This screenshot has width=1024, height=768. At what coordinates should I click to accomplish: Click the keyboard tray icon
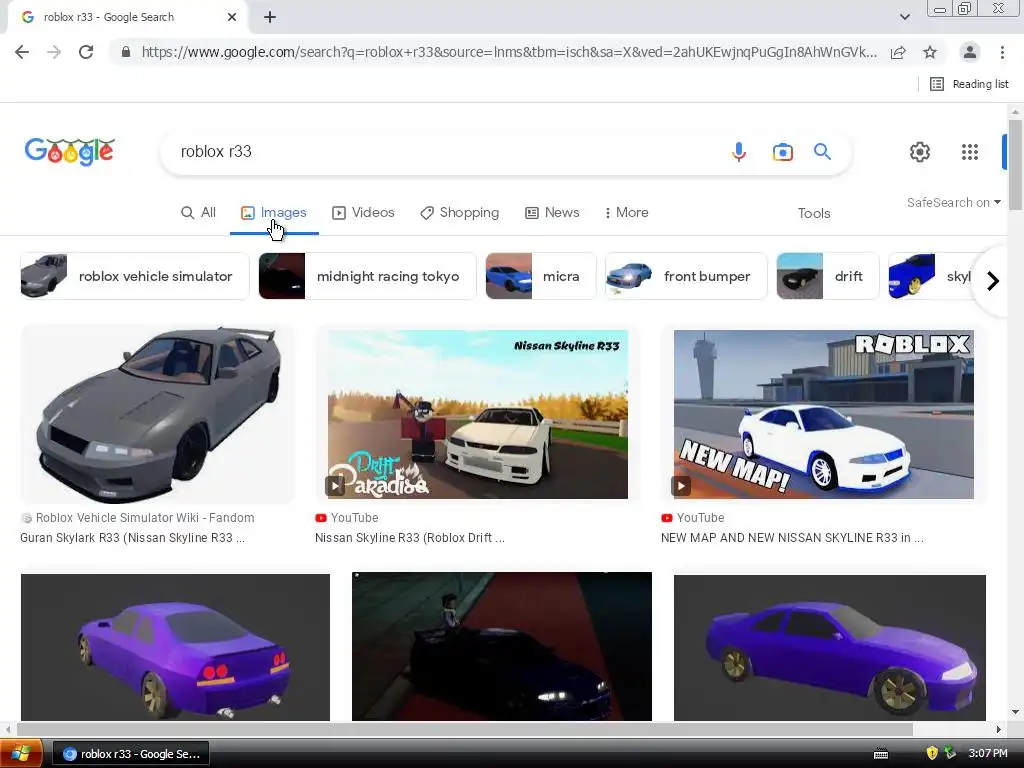click(x=881, y=754)
